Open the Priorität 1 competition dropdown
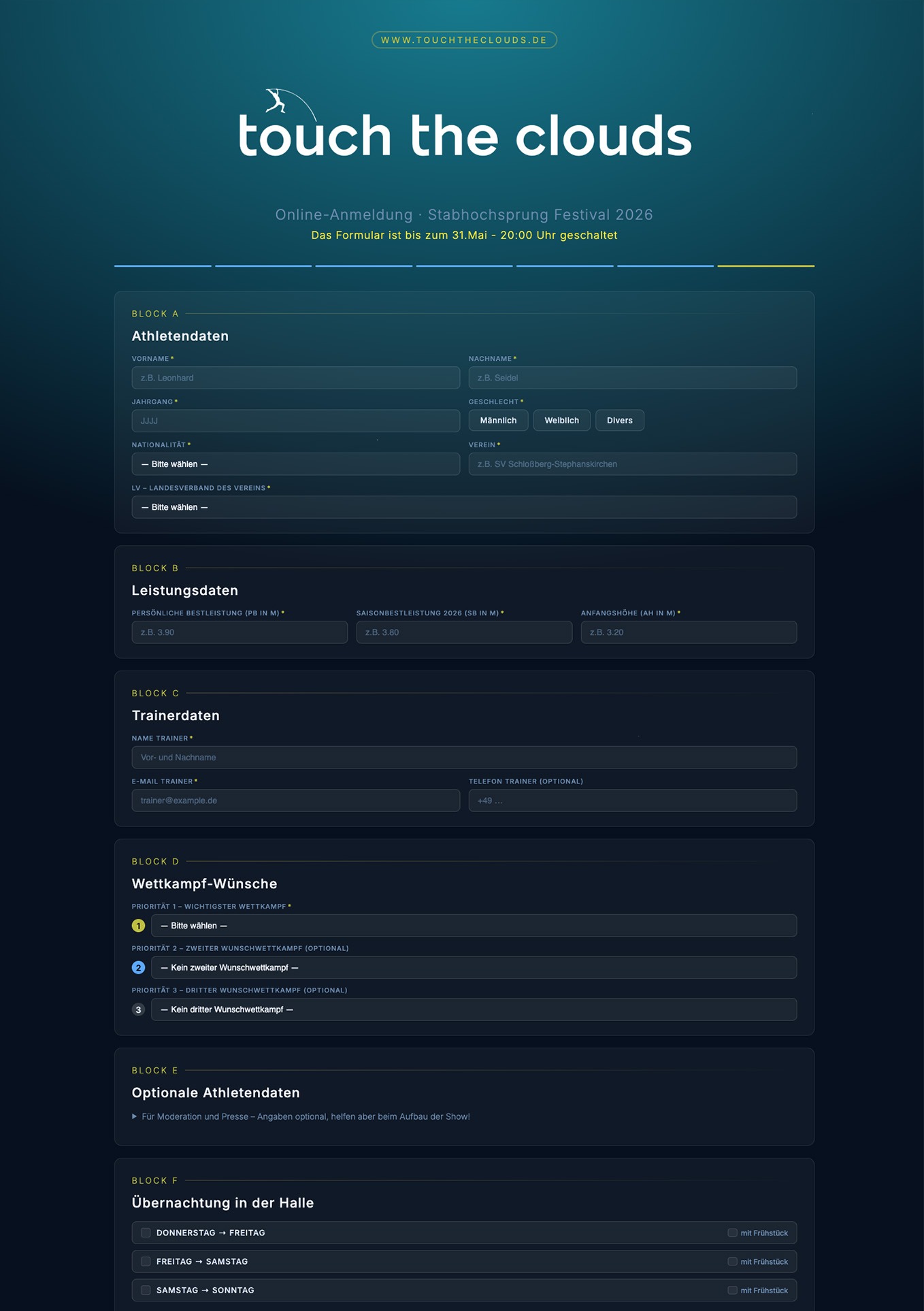This screenshot has width=924, height=1311. [x=474, y=926]
